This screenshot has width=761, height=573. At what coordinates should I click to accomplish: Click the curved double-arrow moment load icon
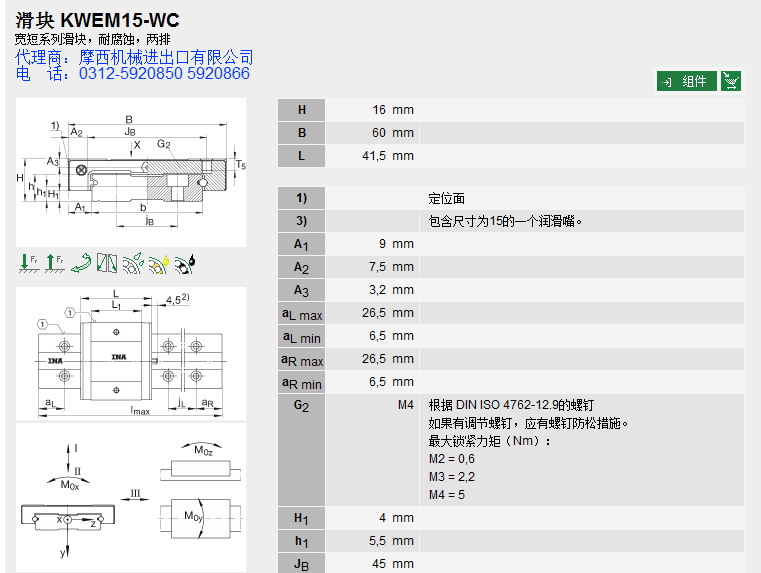point(81,264)
